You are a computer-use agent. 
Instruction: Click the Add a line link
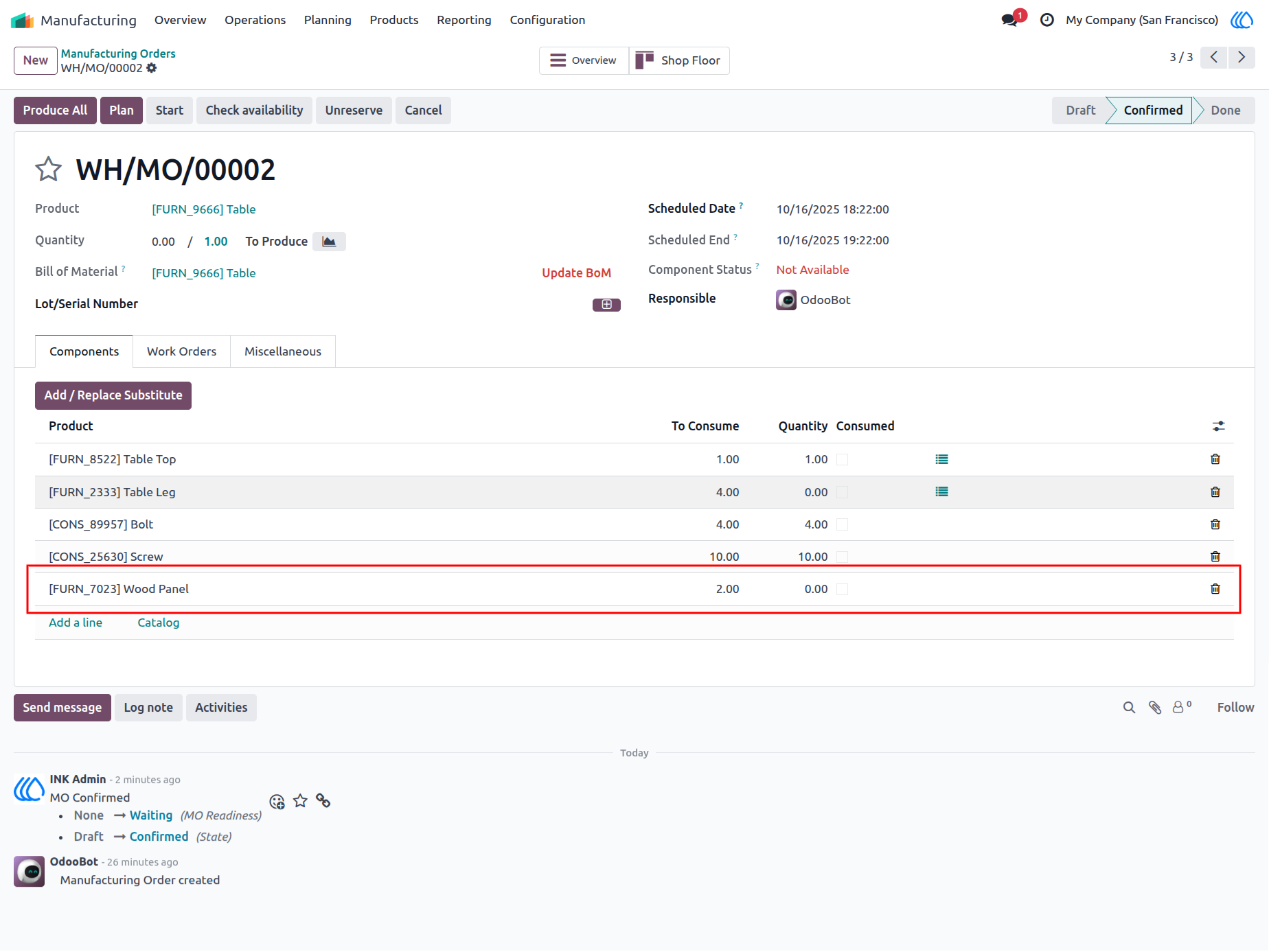click(x=76, y=623)
